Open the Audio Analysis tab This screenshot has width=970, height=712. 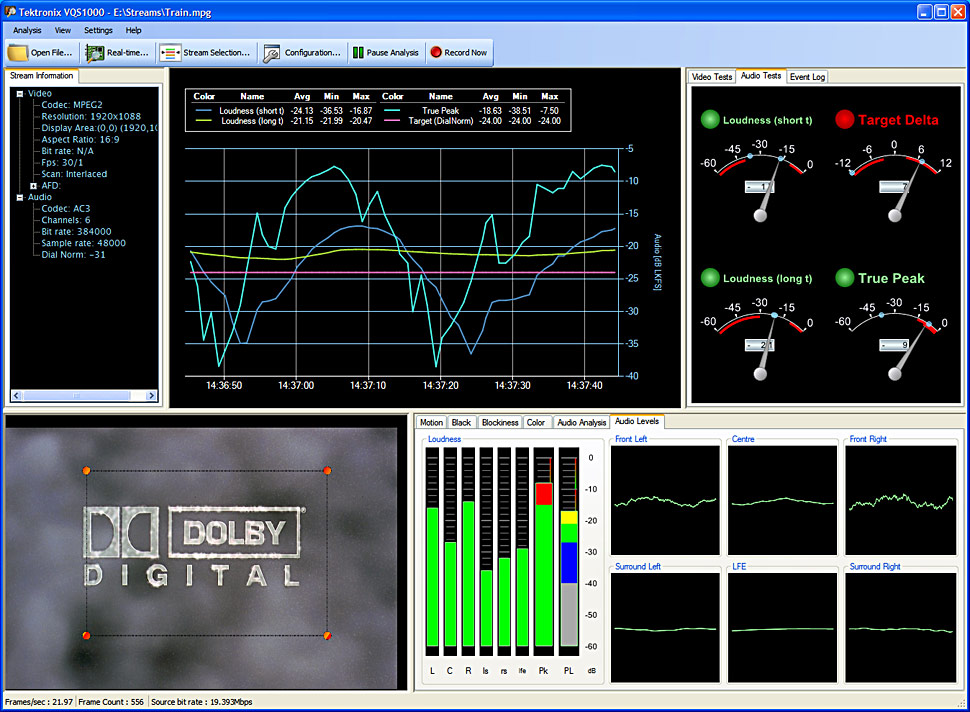581,422
